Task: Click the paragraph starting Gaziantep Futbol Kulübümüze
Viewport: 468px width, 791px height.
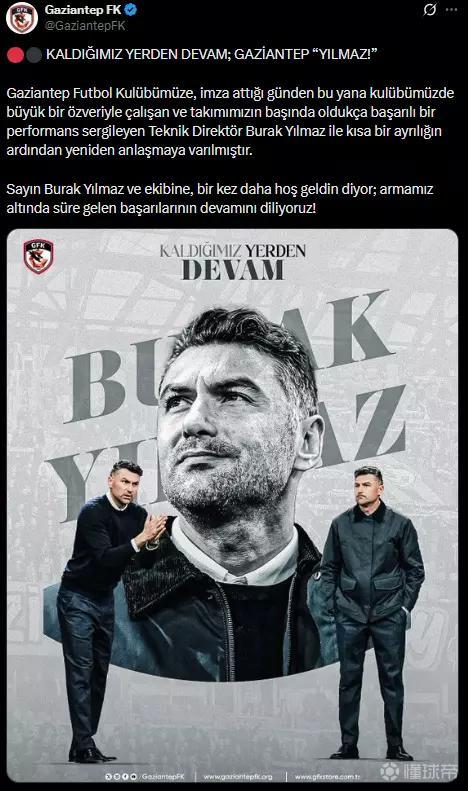Action: click(x=230, y=122)
